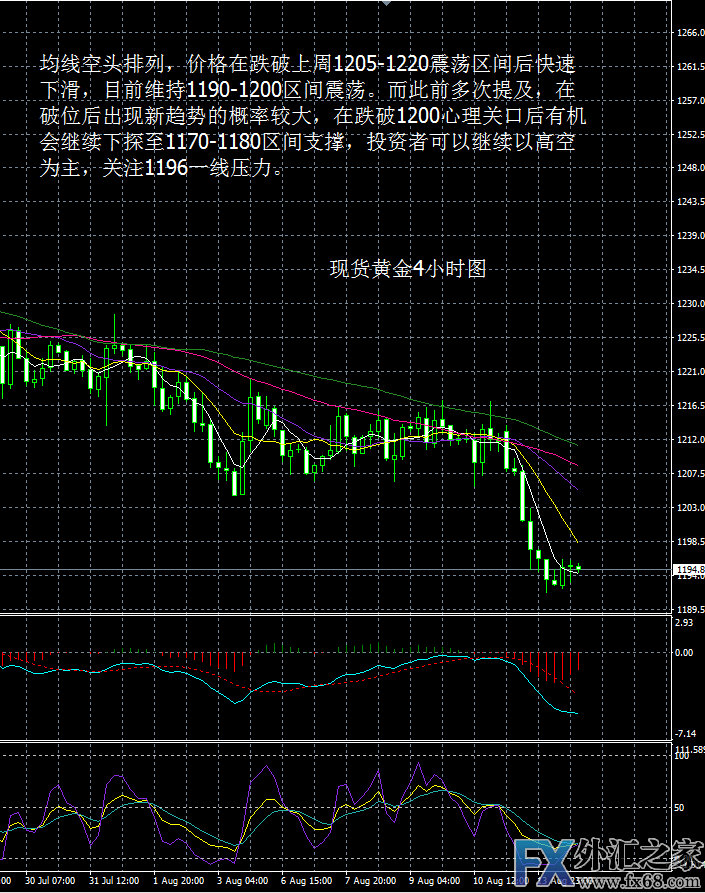705x893 pixels.
Task: Click the 1212.0 price axis label
Action: click(689, 440)
